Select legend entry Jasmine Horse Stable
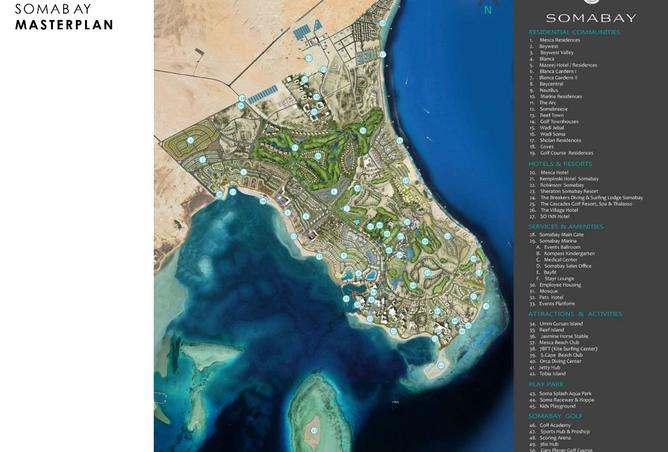668x452 pixels. click(559, 336)
